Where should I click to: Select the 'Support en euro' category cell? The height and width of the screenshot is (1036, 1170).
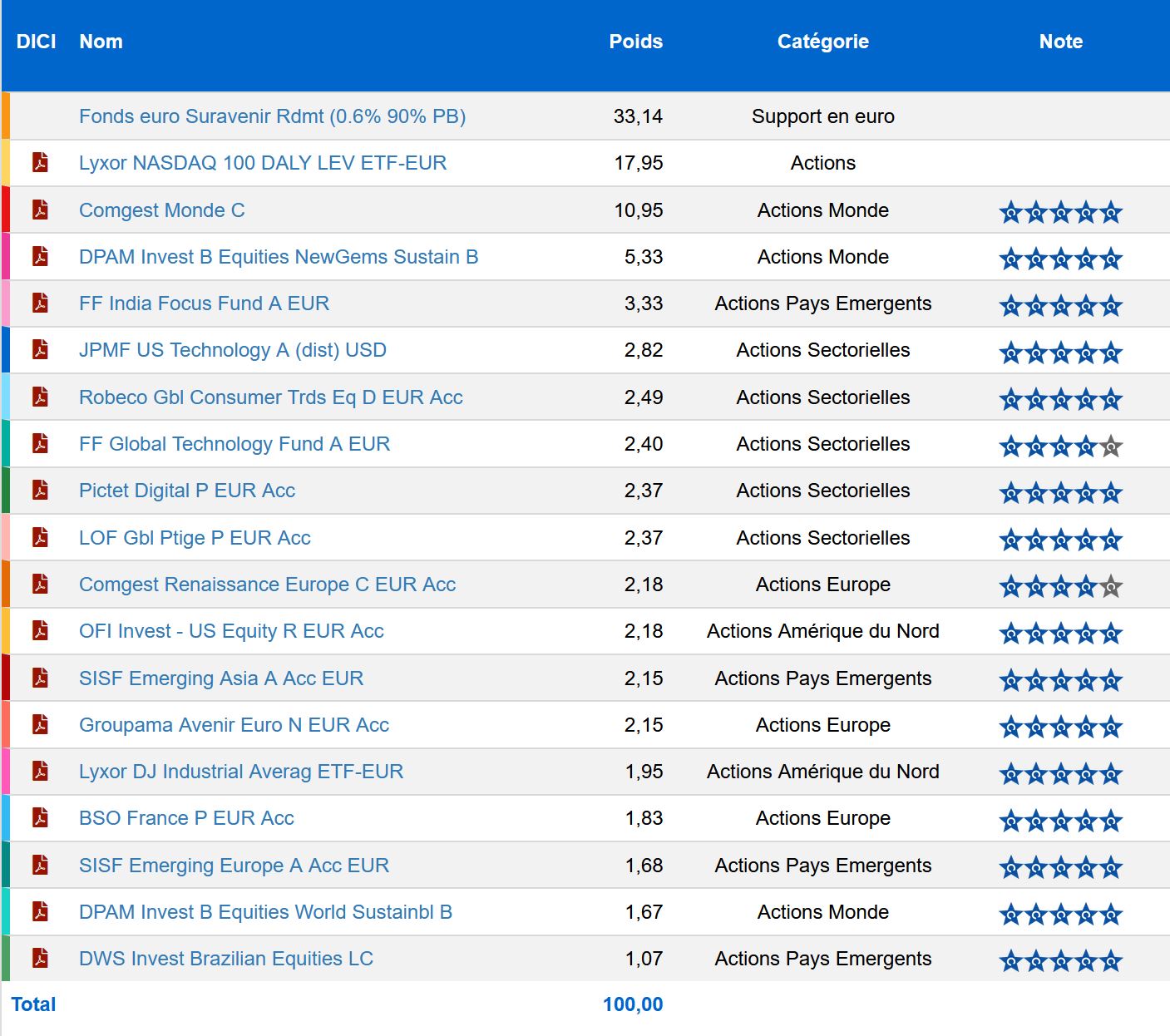pyautogui.click(x=823, y=116)
